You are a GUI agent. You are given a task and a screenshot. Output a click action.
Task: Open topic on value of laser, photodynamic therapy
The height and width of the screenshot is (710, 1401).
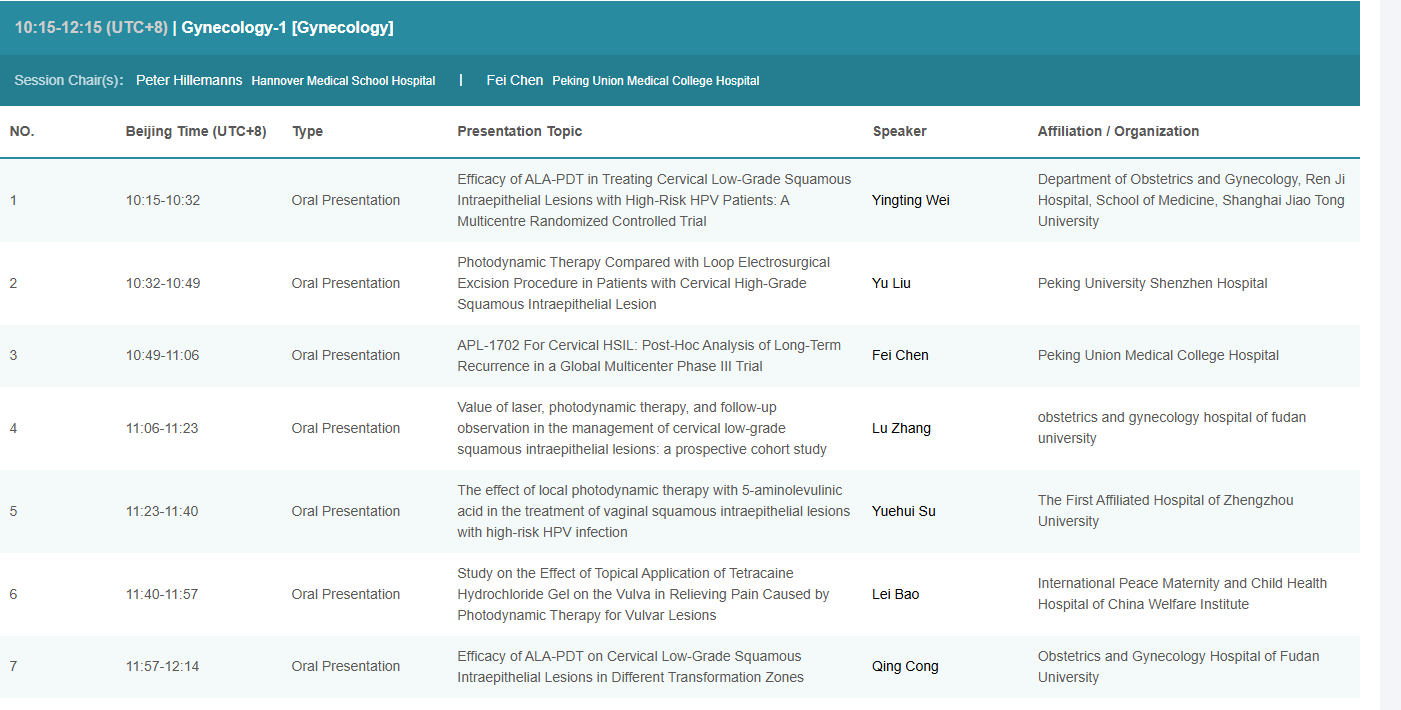pyautogui.click(x=642, y=428)
